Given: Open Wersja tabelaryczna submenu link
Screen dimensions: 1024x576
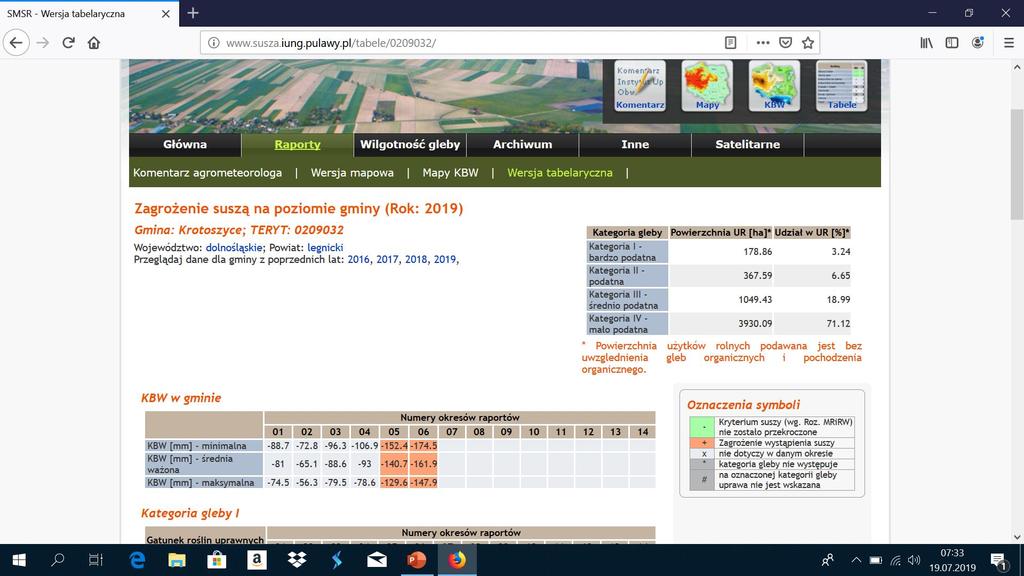Looking at the screenshot, I should click(560, 172).
